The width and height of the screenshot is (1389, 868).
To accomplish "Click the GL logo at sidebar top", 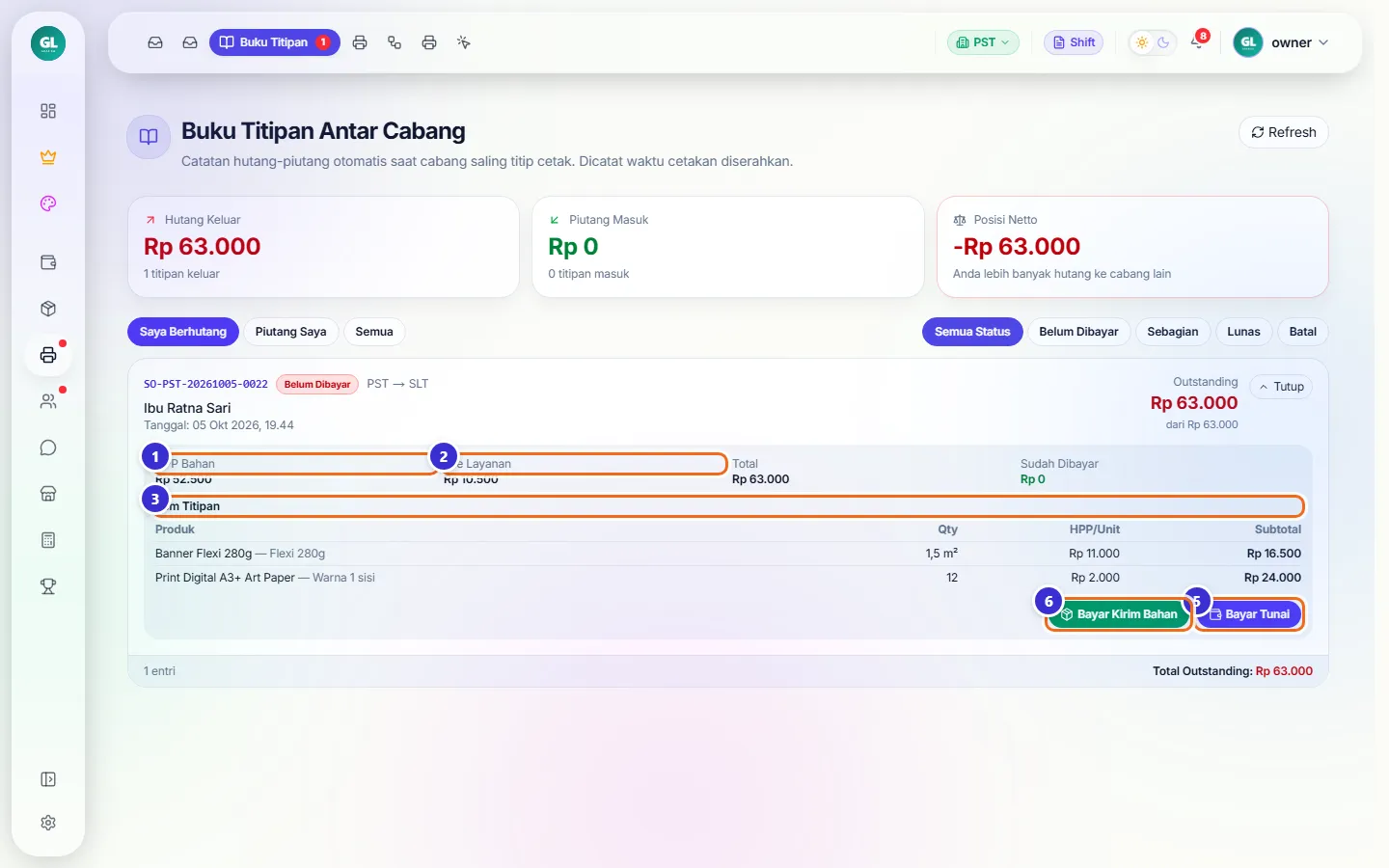I will [48, 42].
